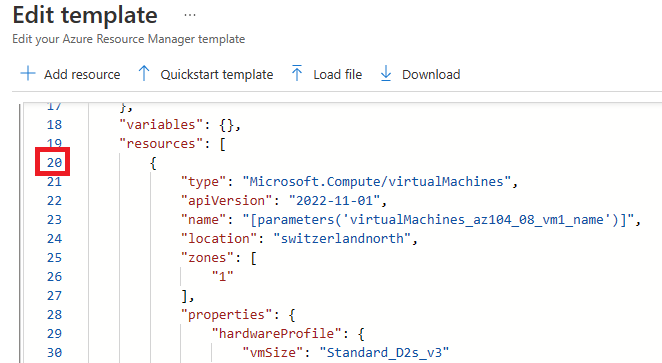Click the "vmSize" key text

pyautogui.click(x=273, y=352)
